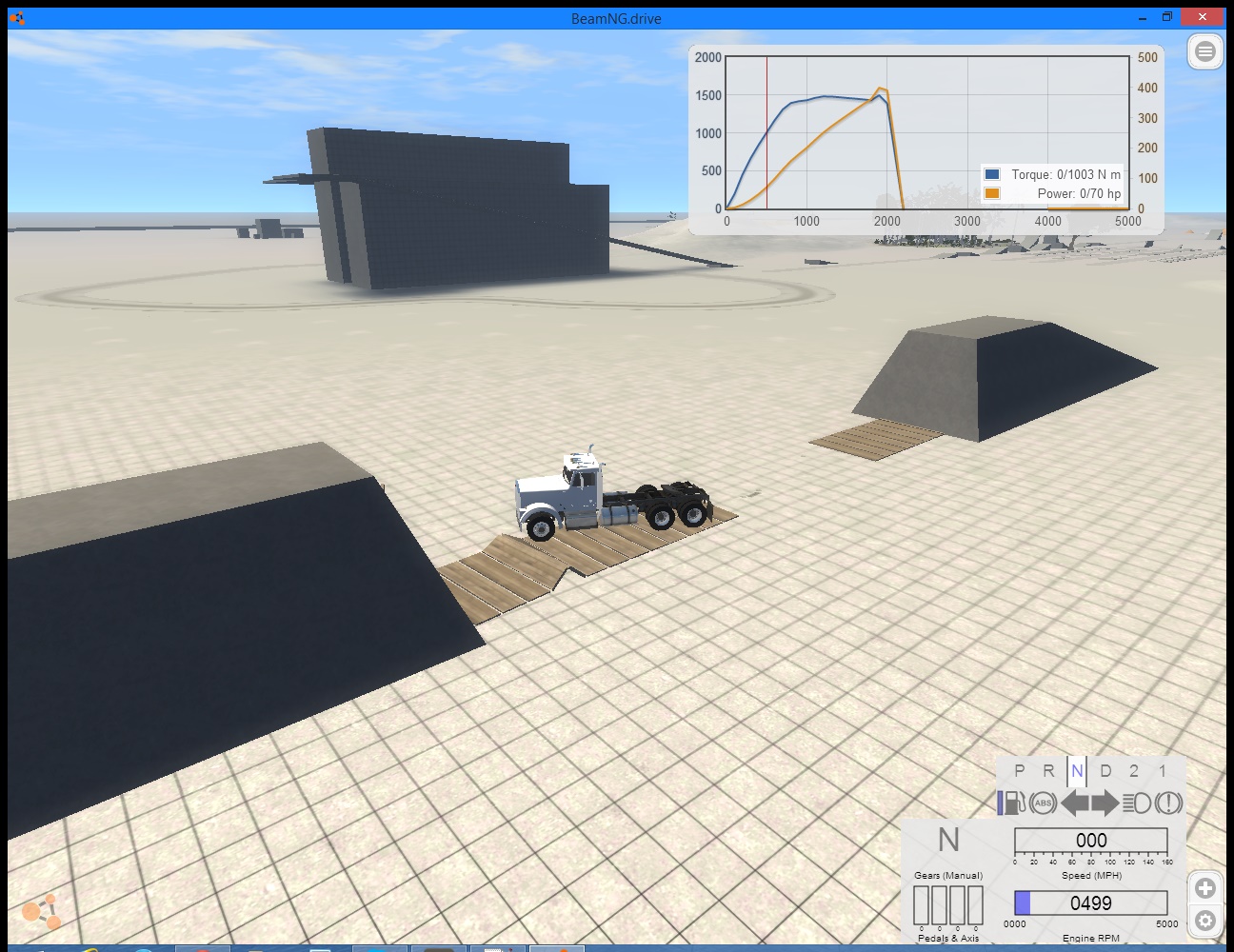Click the orange Power legend swatch

pos(992,193)
